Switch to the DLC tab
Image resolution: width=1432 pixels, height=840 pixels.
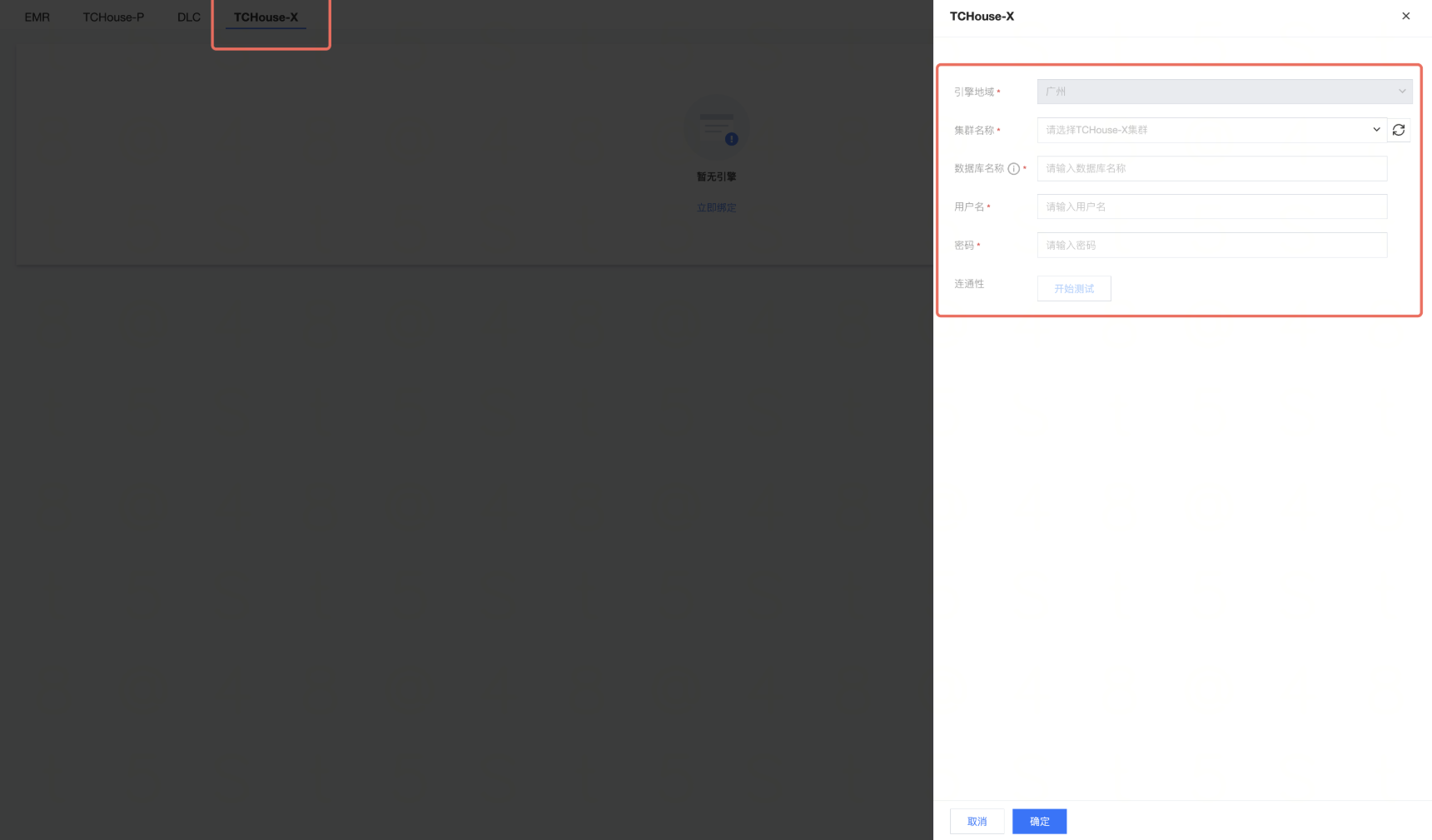(189, 17)
